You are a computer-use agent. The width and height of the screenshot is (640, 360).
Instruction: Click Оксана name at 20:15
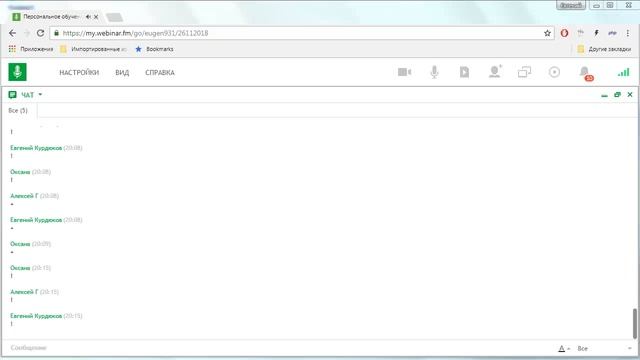[20, 268]
